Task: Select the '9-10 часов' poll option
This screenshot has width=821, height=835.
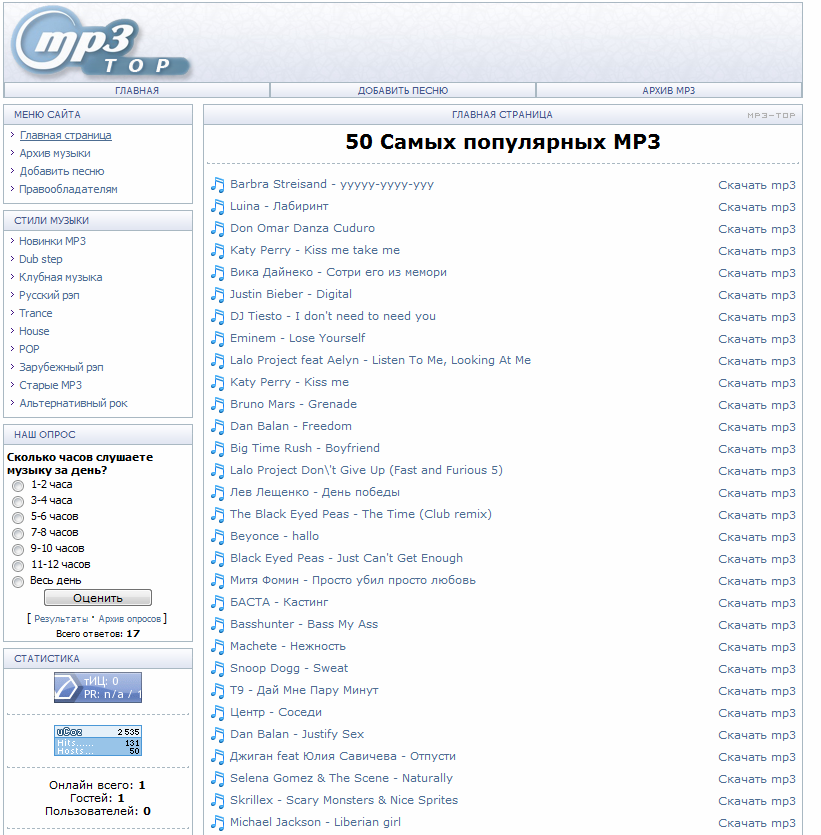Action: (x=18, y=550)
